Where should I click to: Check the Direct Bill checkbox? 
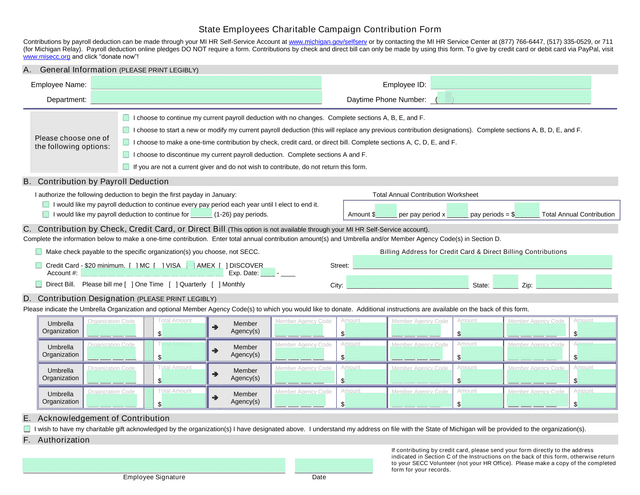click(39, 284)
